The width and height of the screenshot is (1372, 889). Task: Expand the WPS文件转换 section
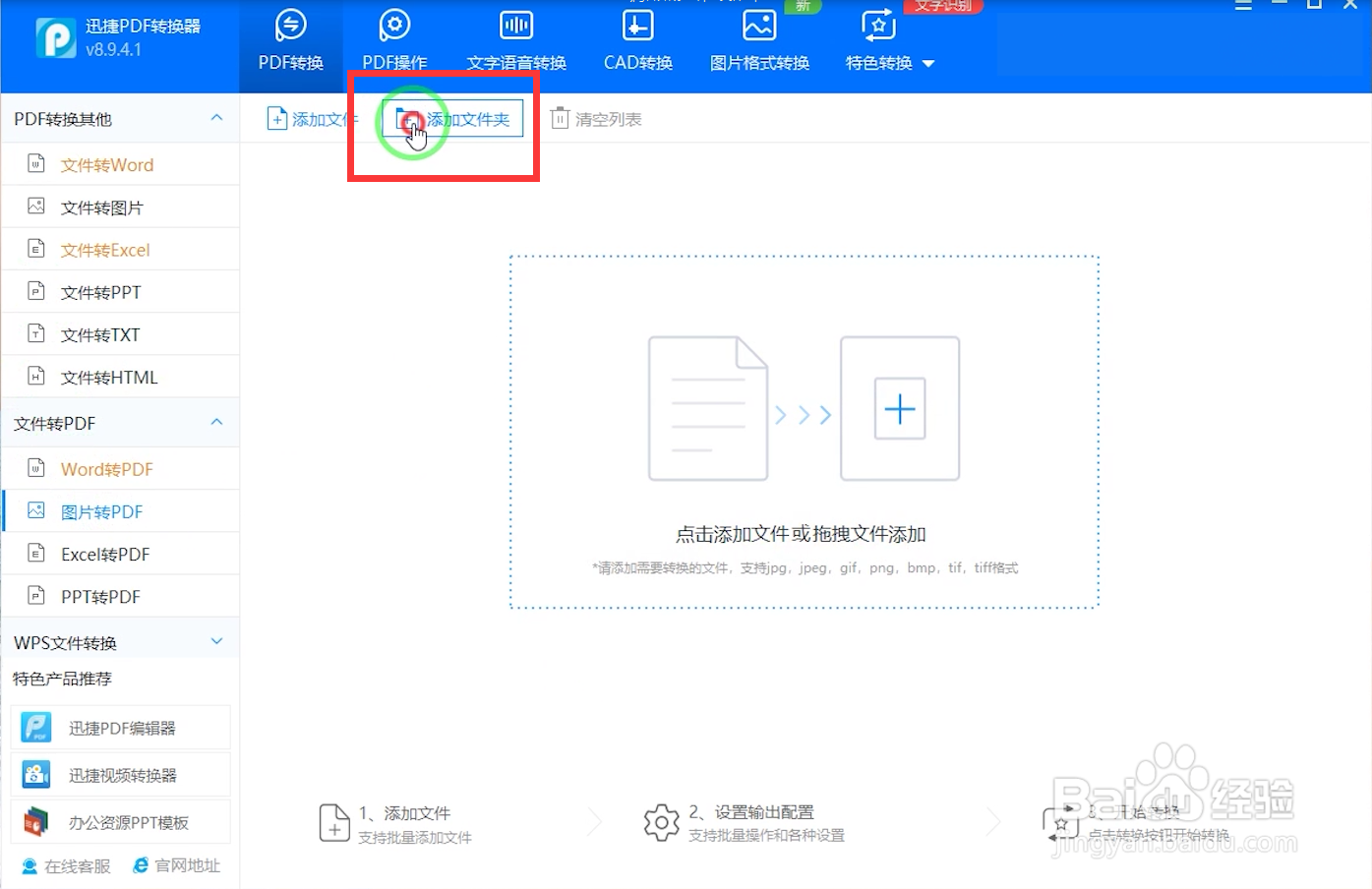tap(216, 641)
